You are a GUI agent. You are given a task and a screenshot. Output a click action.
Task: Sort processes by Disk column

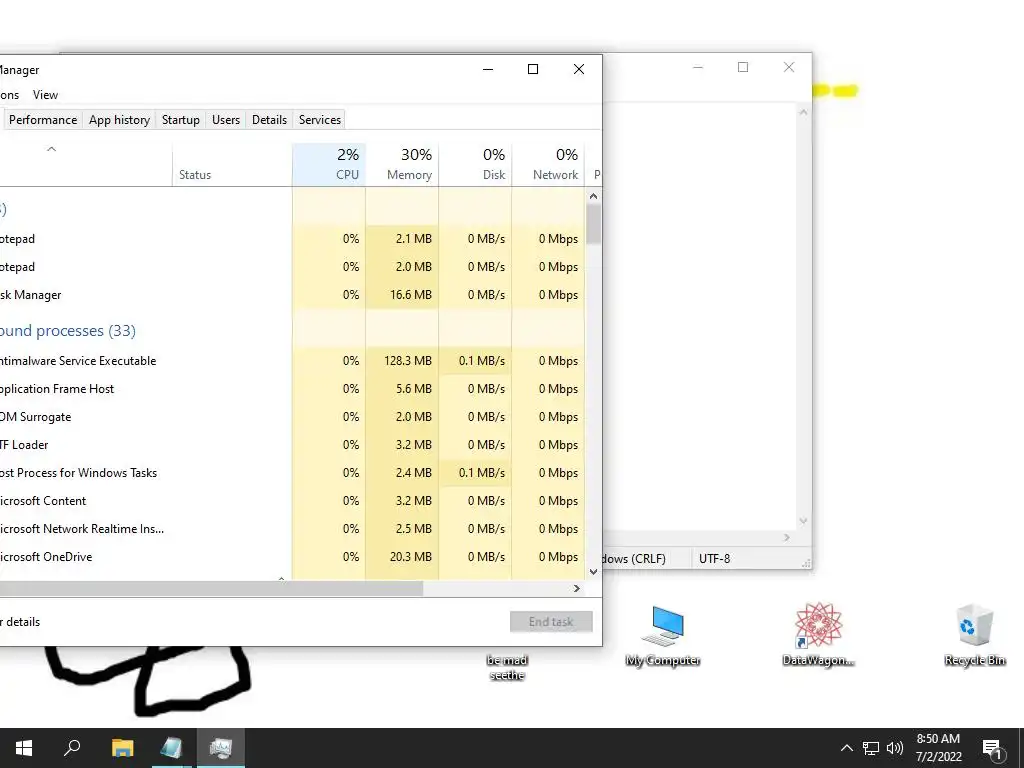pyautogui.click(x=475, y=165)
